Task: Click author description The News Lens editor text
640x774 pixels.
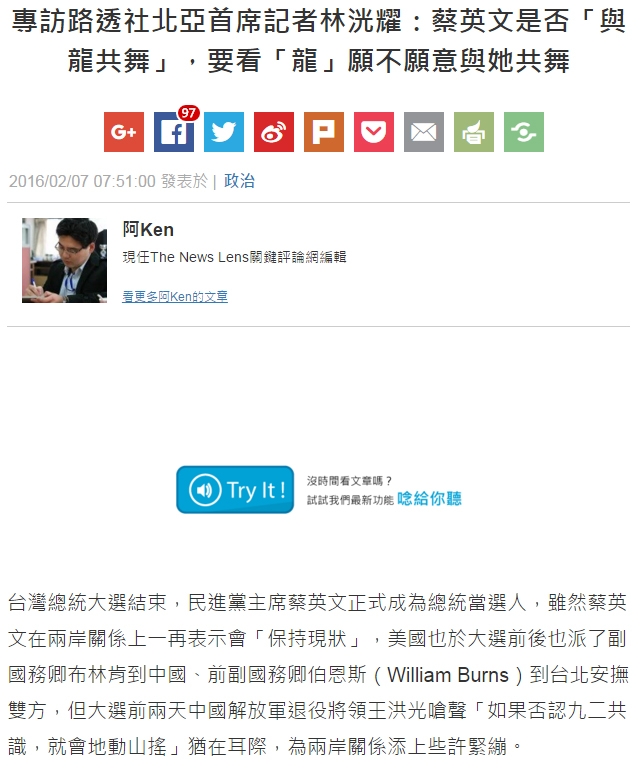Action: (234, 257)
